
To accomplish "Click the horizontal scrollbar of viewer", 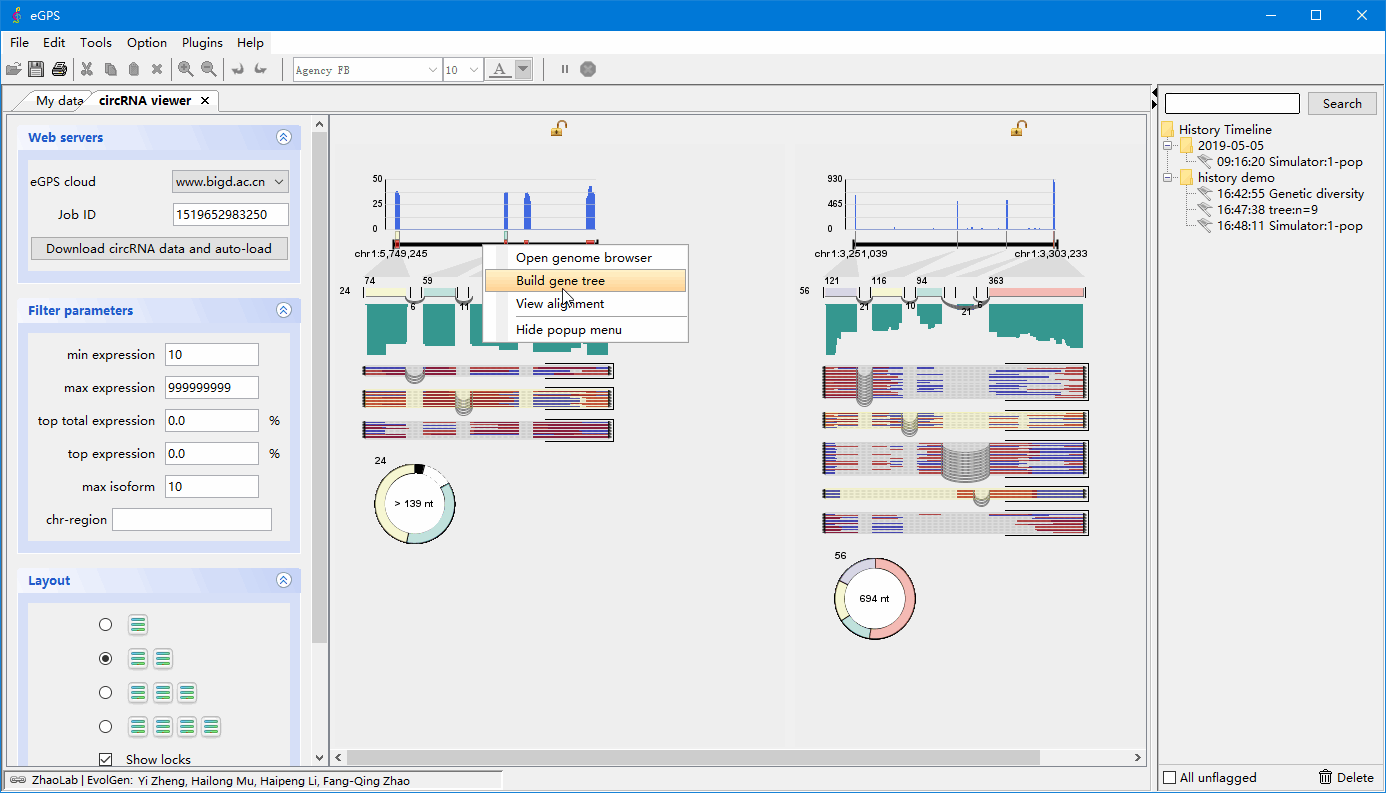I will pyautogui.click(x=694, y=757).
